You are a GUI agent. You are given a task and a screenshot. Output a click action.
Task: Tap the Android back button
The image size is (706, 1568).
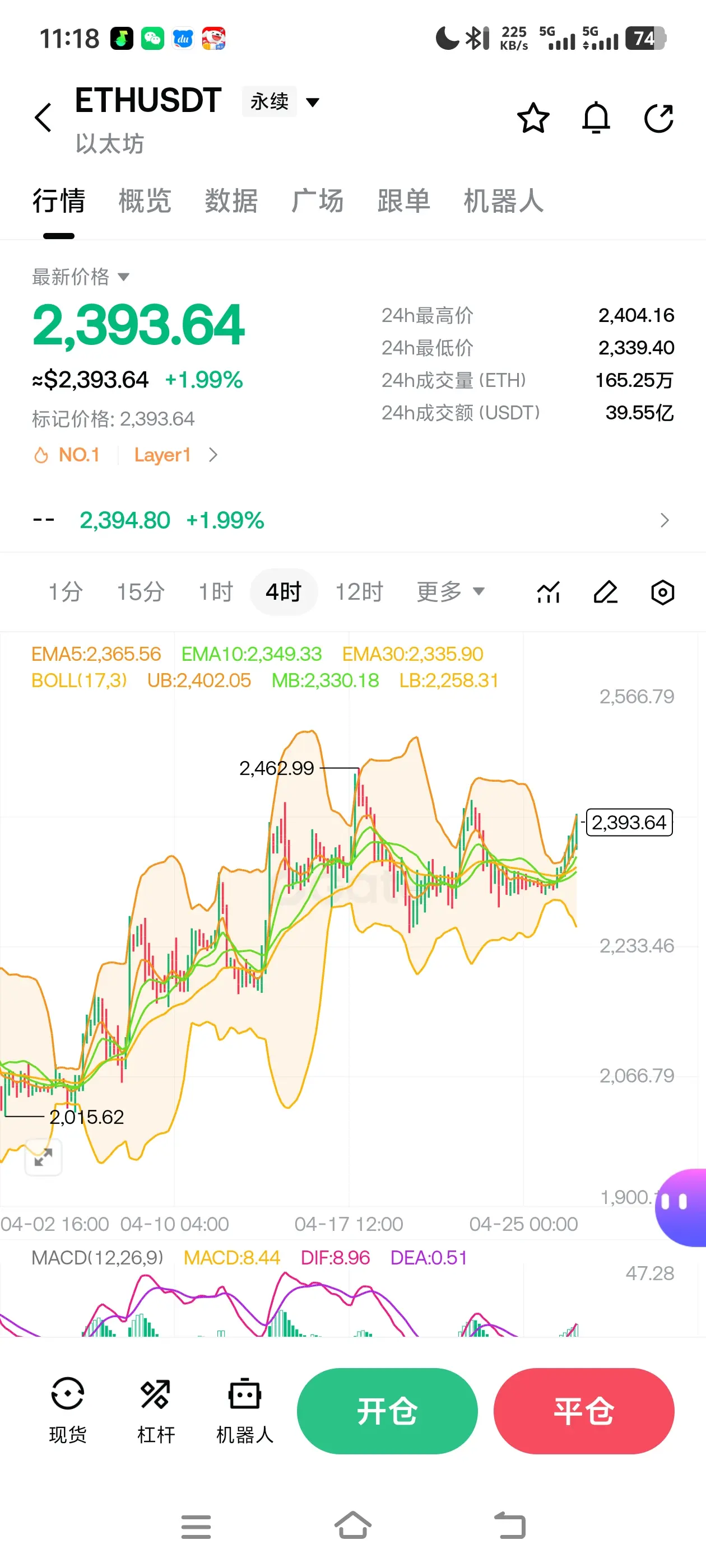(x=509, y=1525)
